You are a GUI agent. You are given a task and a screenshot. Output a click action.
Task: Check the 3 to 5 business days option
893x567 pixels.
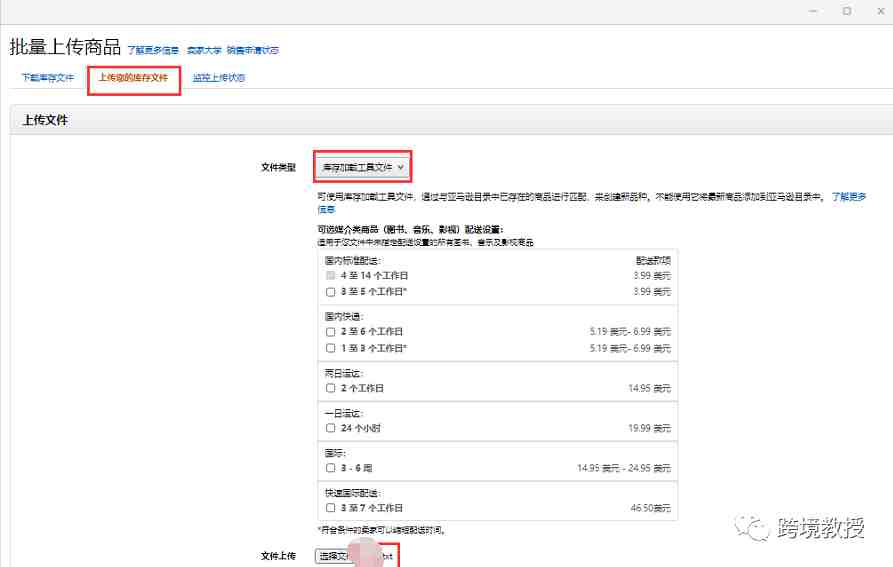coord(330,292)
